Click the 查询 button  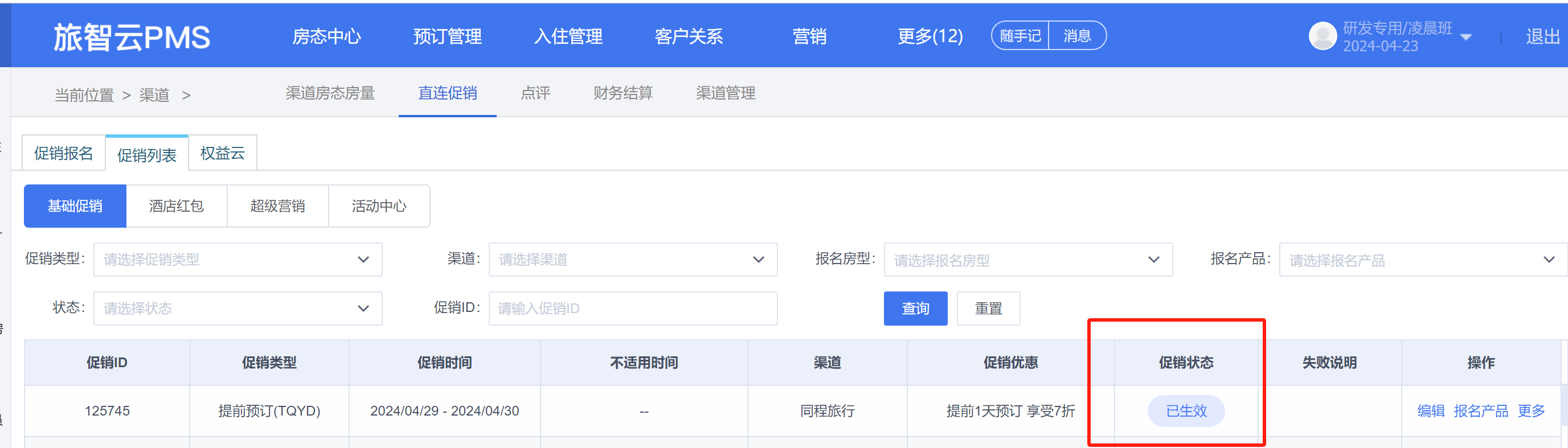tap(915, 308)
